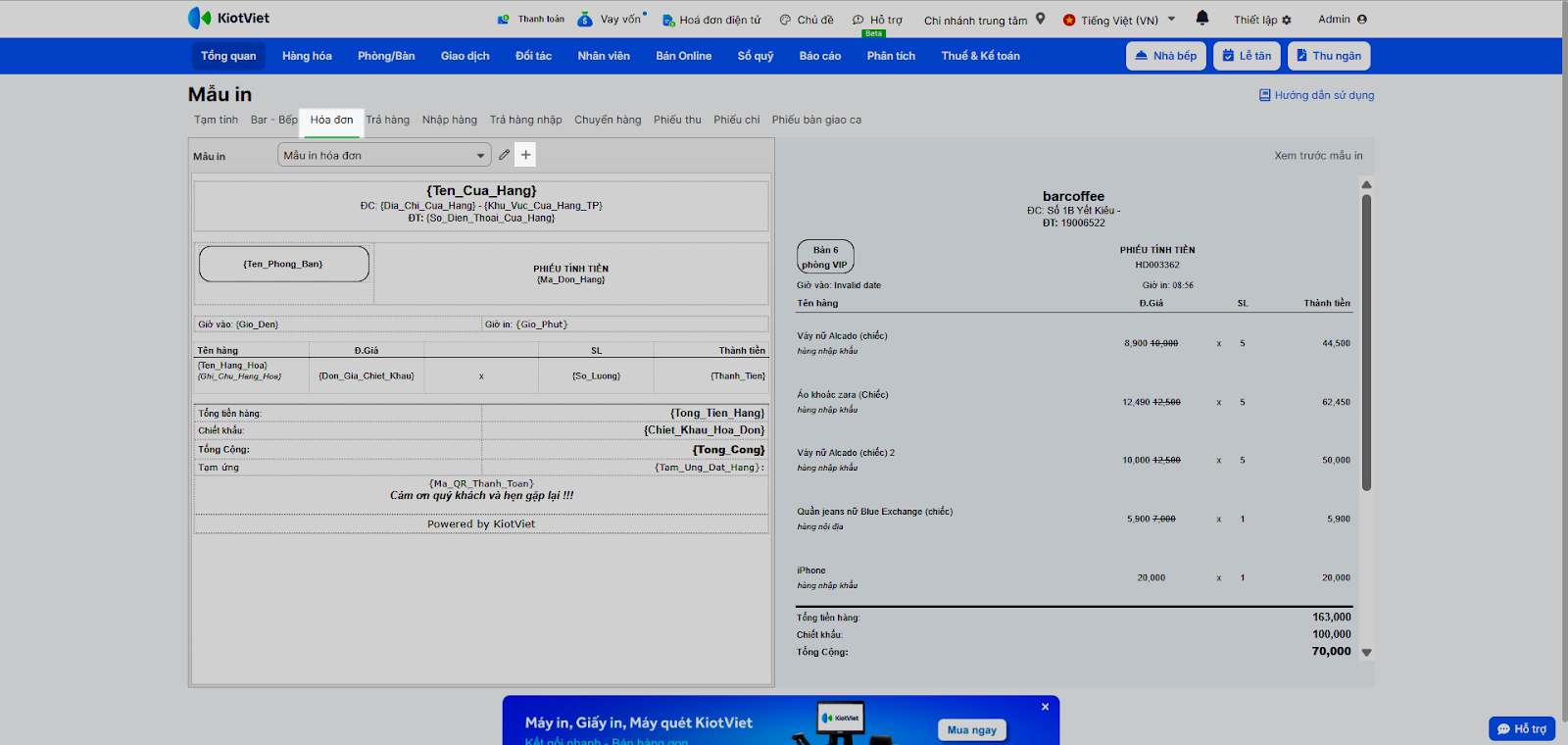The image size is (1568, 745).
Task: Open Hỗ trợ Beta chat in top bar
Action: [x=877, y=20]
